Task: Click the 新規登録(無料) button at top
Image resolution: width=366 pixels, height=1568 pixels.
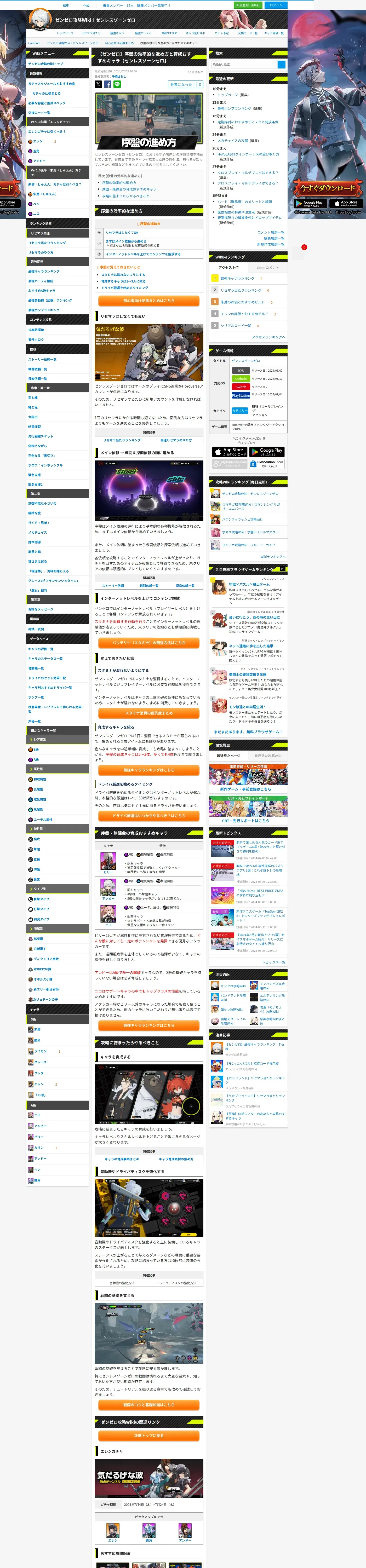Action: (x=247, y=5)
